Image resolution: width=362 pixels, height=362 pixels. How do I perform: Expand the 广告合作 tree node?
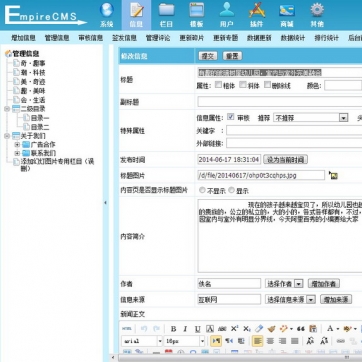click(17, 145)
